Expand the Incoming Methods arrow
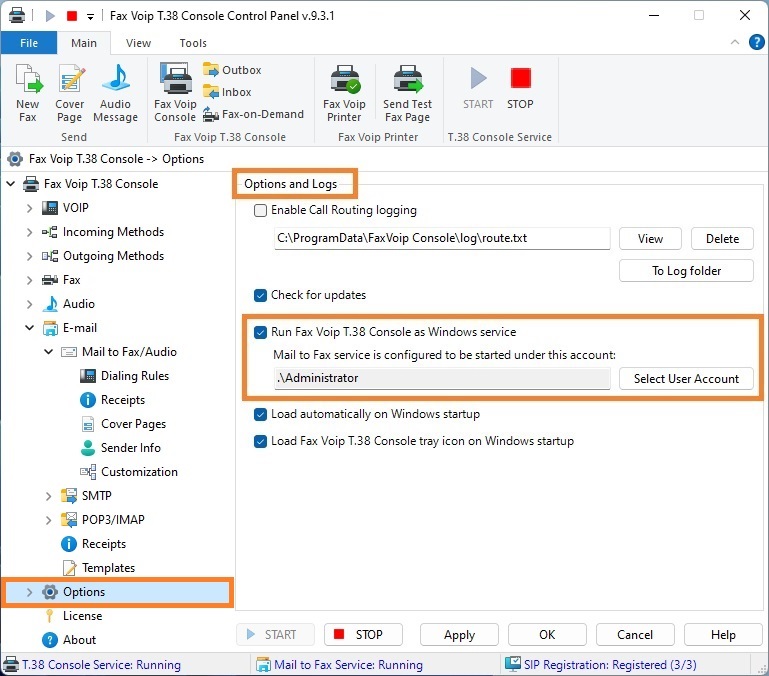This screenshot has width=769, height=676. 29,233
